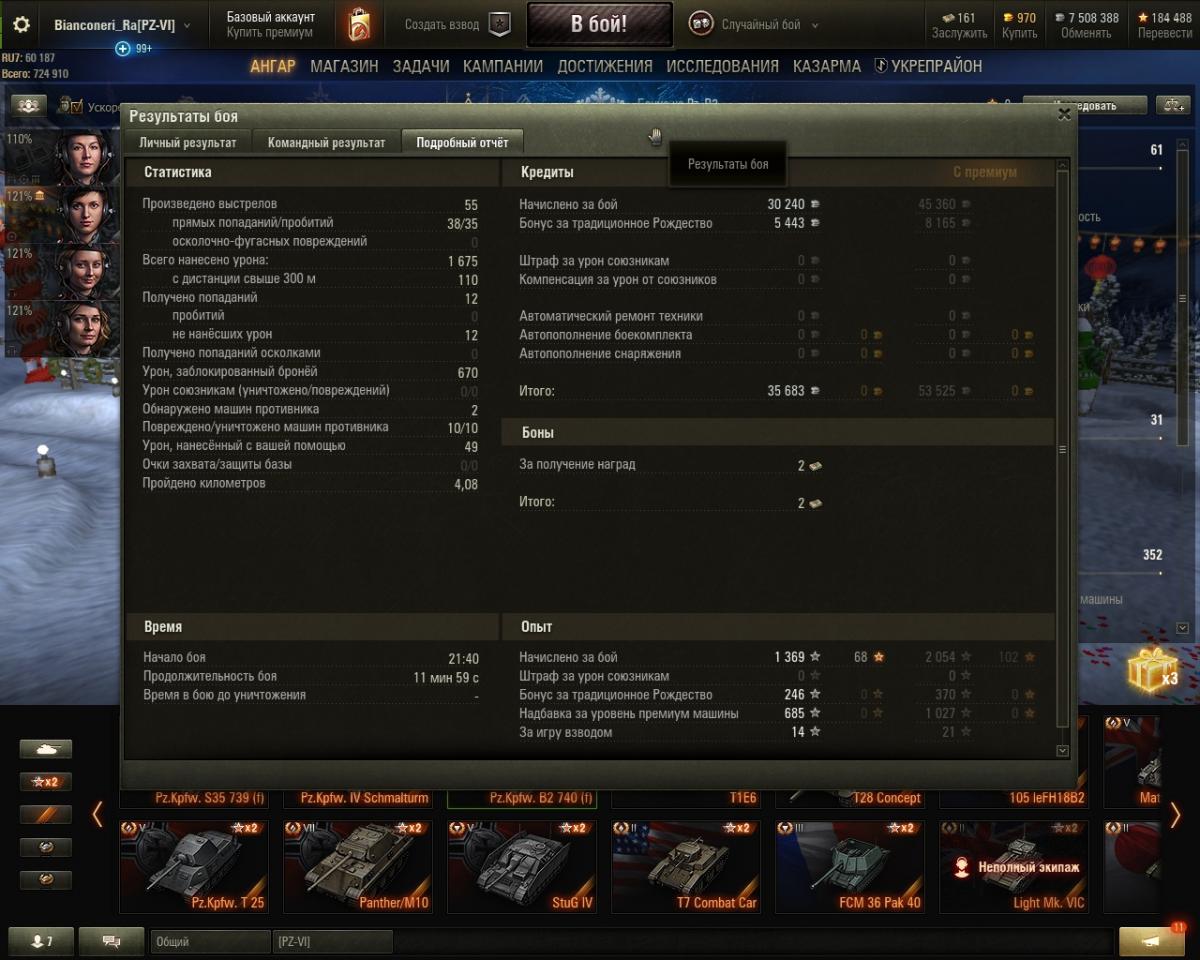Click the С премиум column header

[x=985, y=172]
